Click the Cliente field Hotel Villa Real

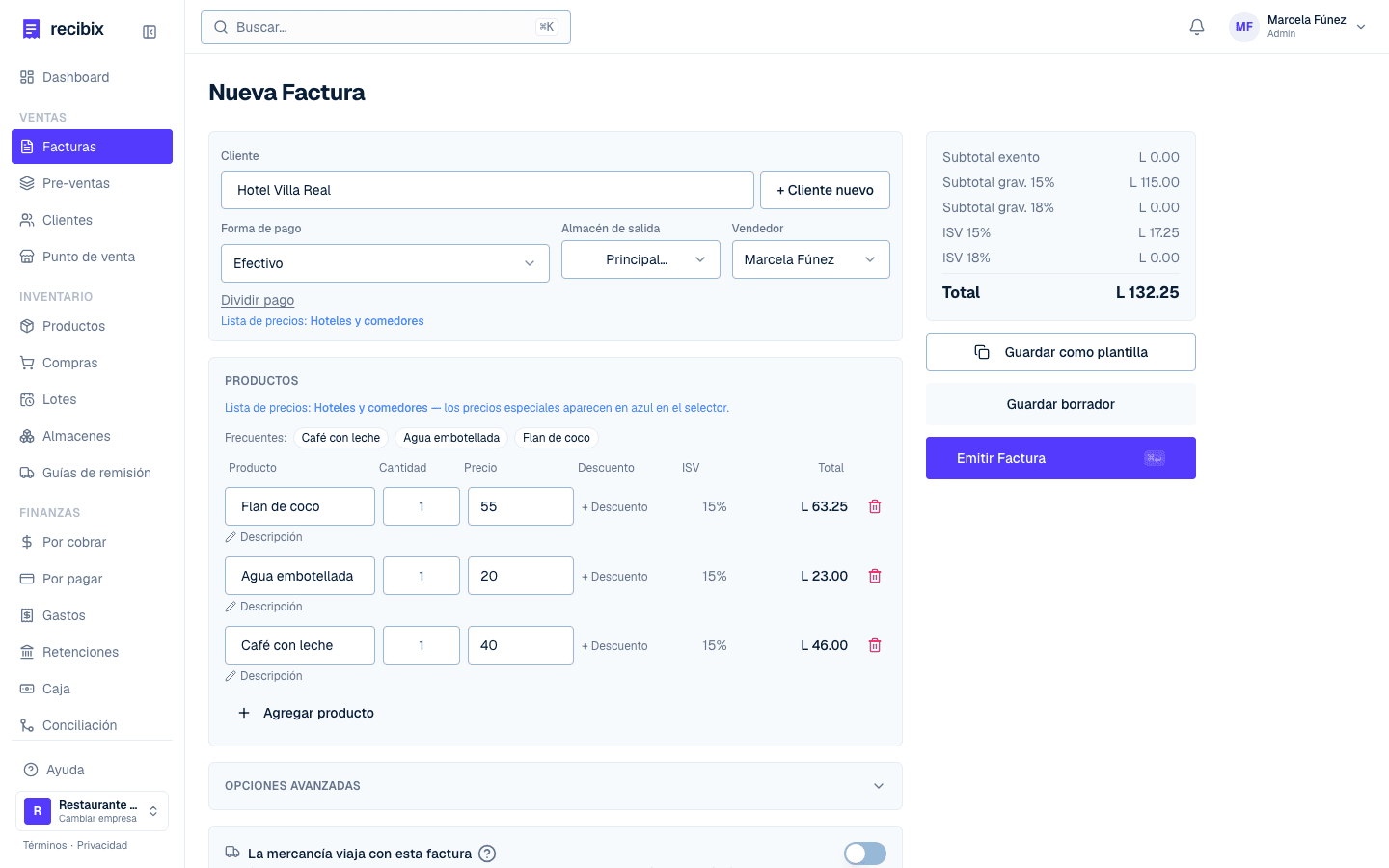click(487, 190)
